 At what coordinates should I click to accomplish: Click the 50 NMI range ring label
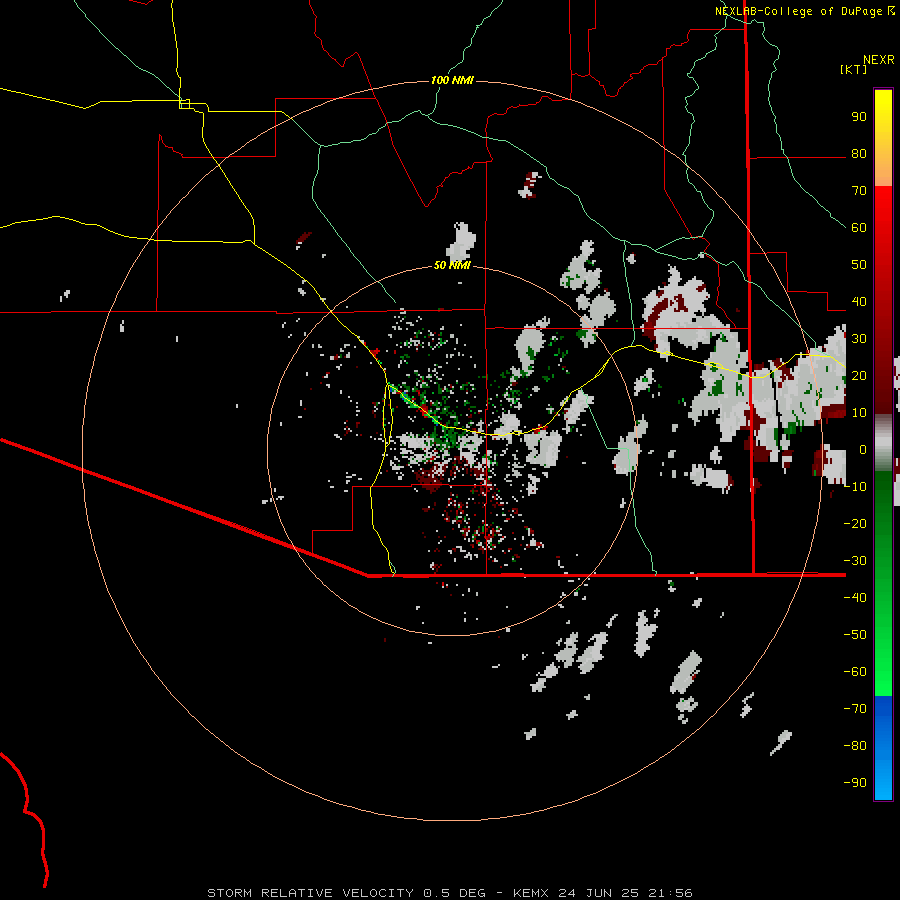[x=452, y=265]
